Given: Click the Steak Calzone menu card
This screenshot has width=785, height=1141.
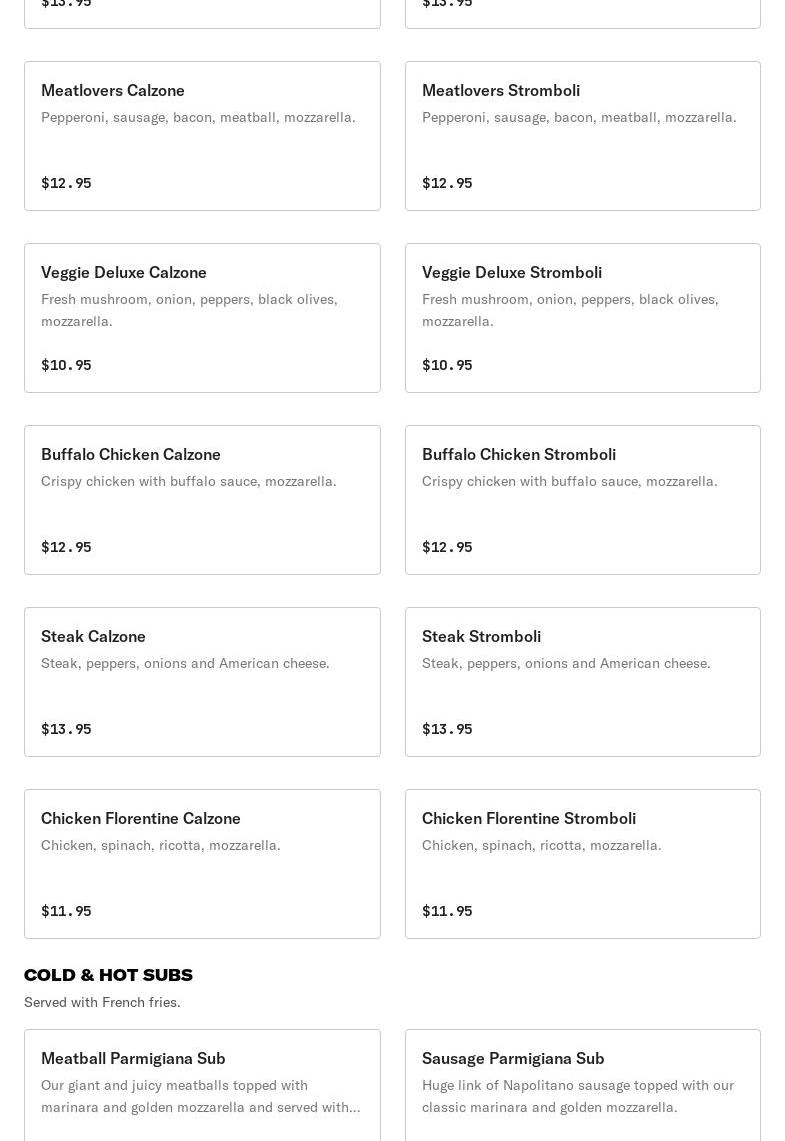Looking at the screenshot, I should [x=202, y=682].
